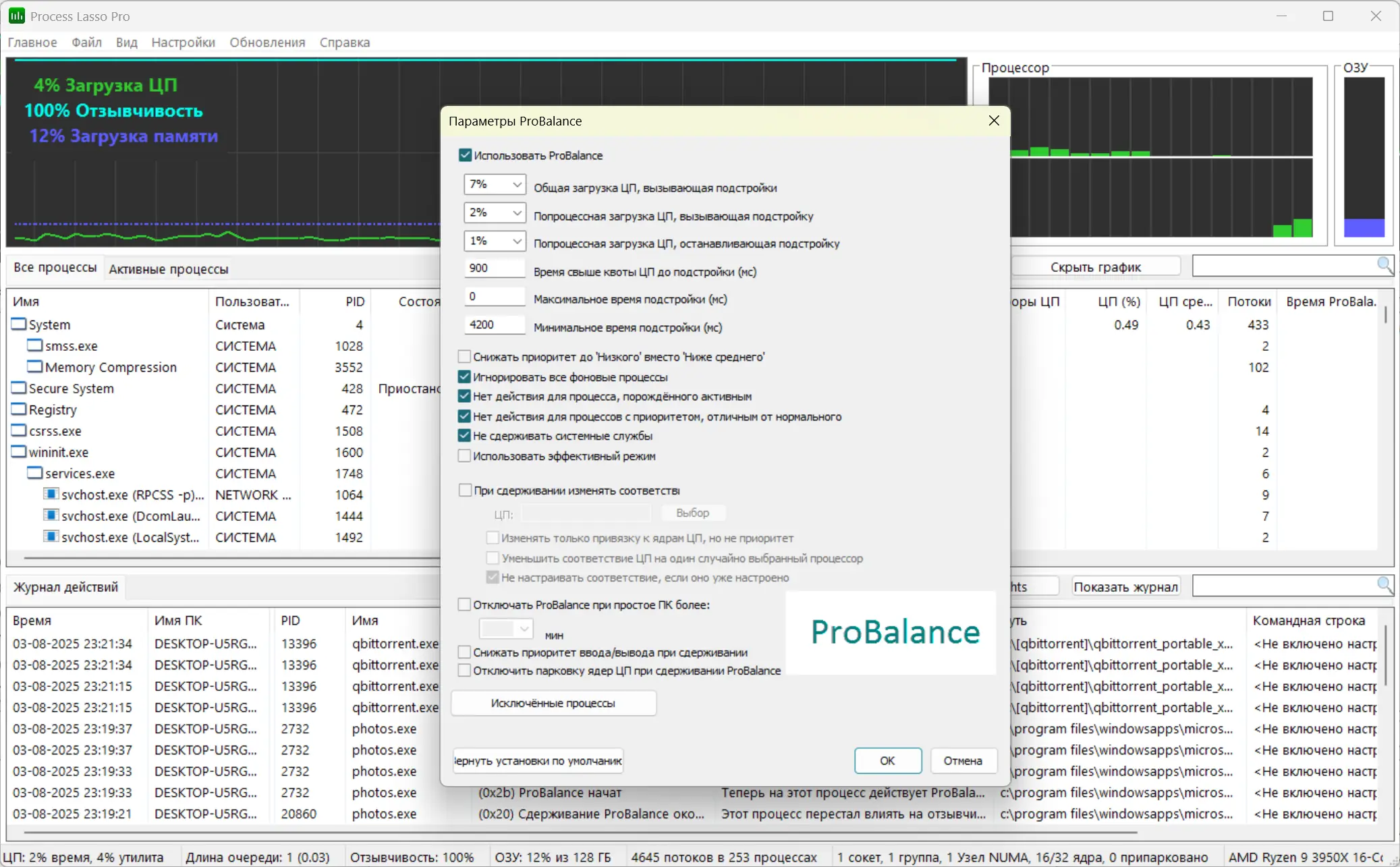Expand the 1% stop-restraint threshold dropdown
The width and height of the screenshot is (1400, 867).
pyautogui.click(x=516, y=241)
